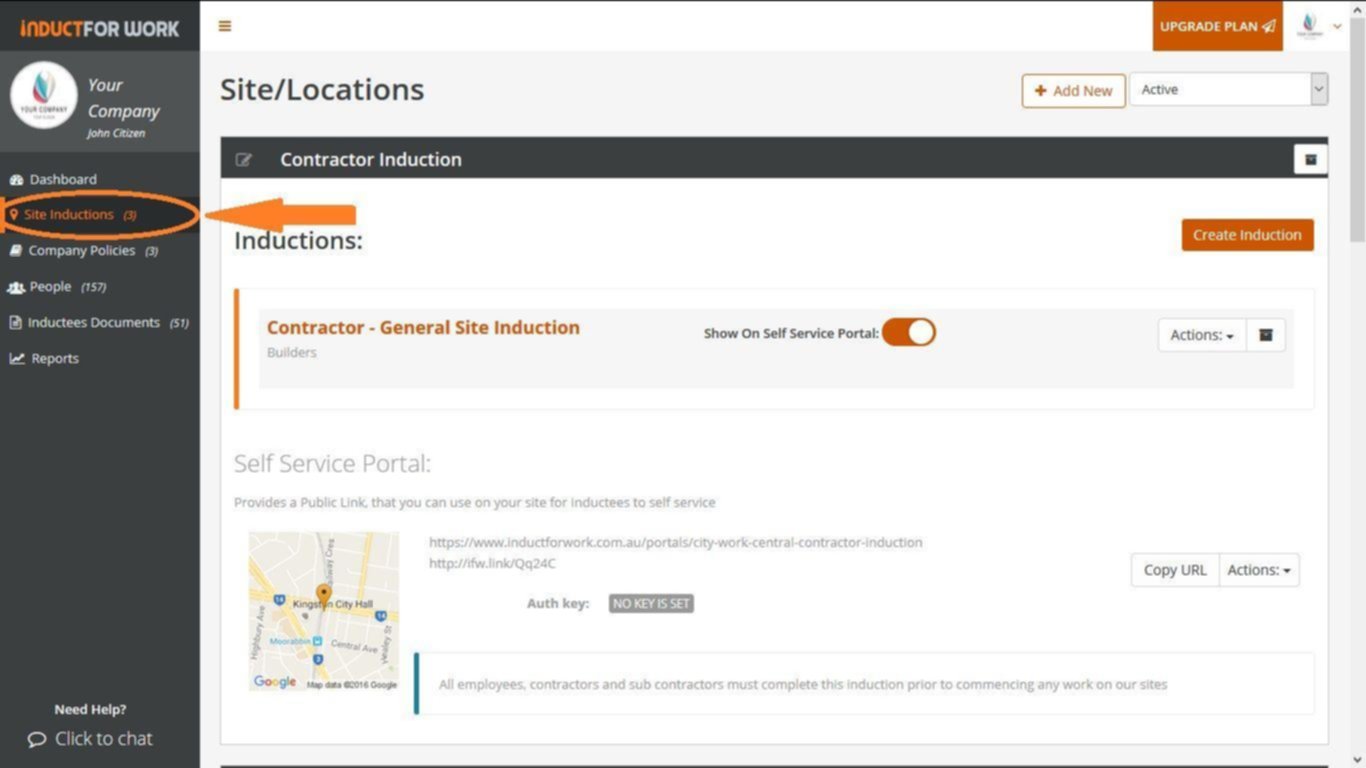The image size is (1366, 768).
Task: Click the chat bubble icon
Action: pyautogui.click(x=37, y=740)
